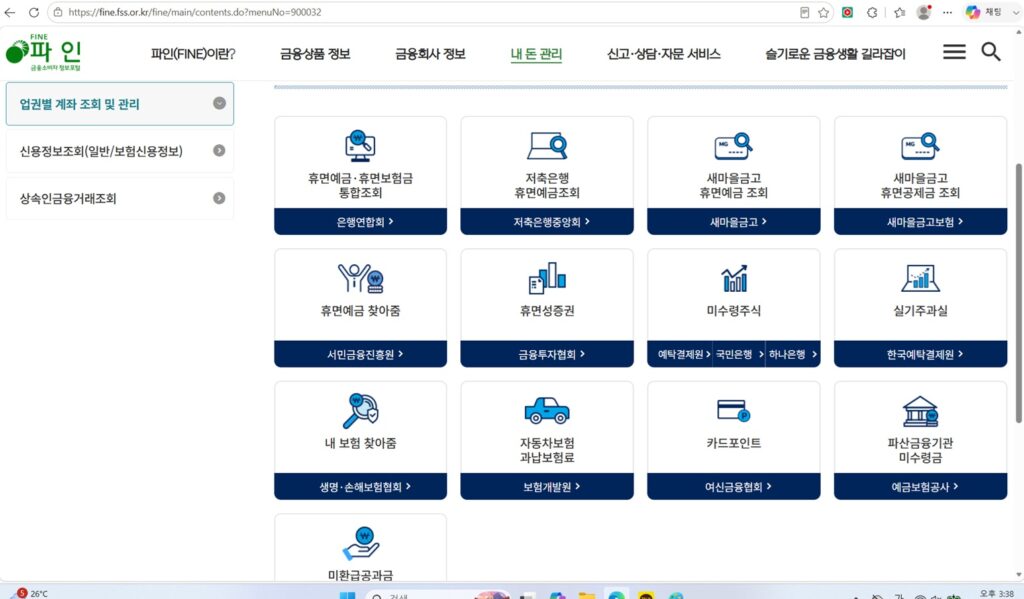Screen dimensions: 1024x599
Task: Click the 내 보험 찾아줌 magnifier icon
Action: point(360,410)
